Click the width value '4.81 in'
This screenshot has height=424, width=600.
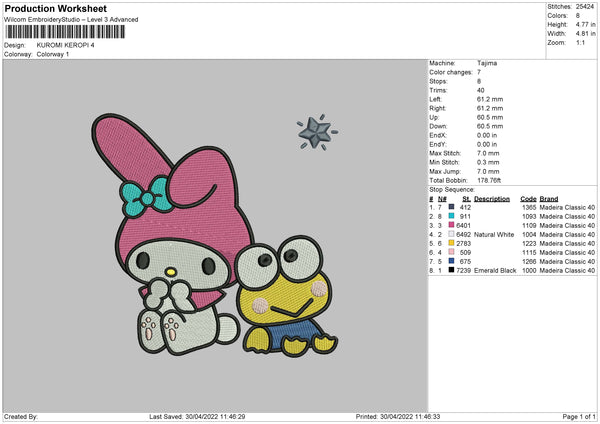pos(585,34)
